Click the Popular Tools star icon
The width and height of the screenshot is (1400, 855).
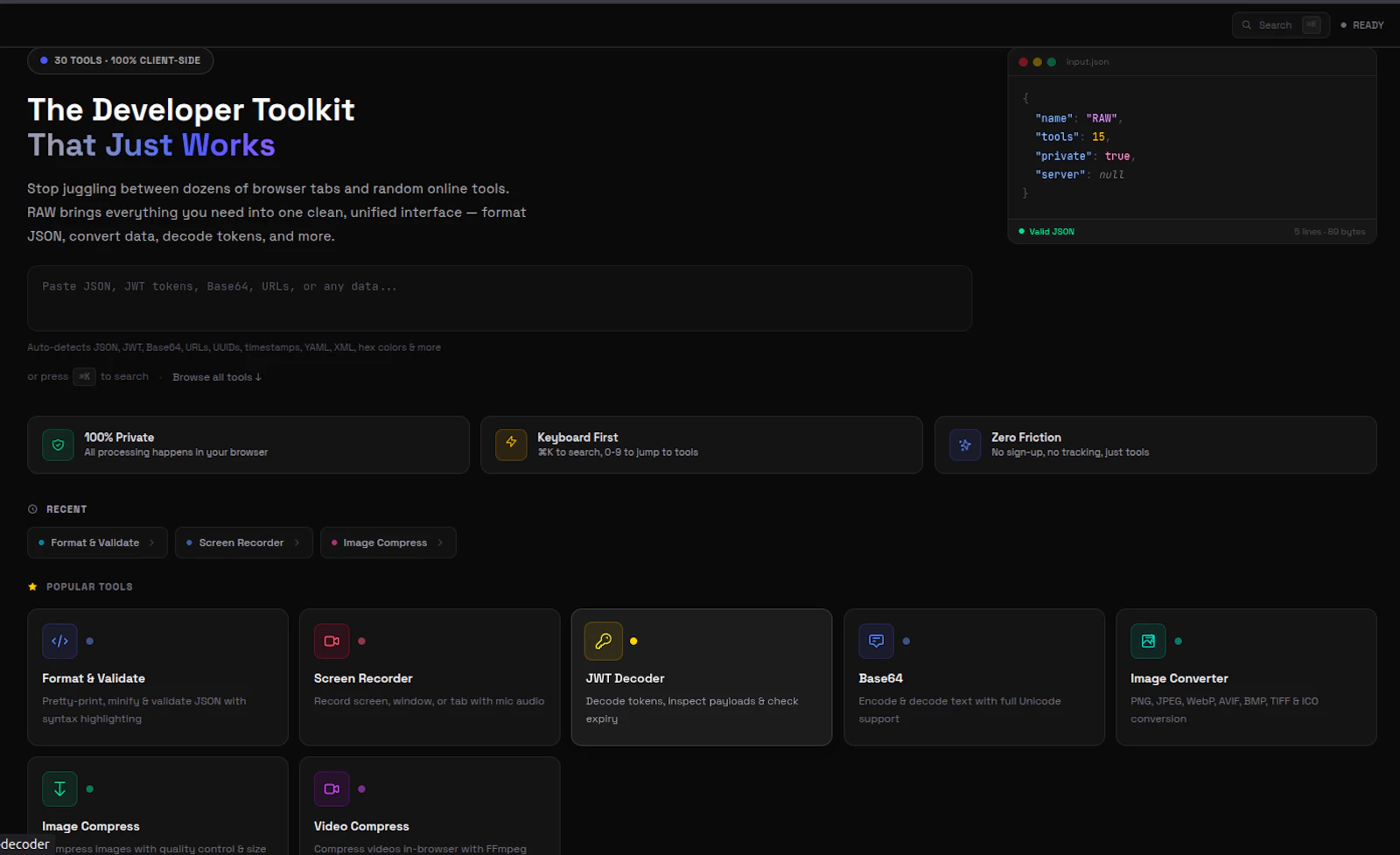tap(32, 587)
